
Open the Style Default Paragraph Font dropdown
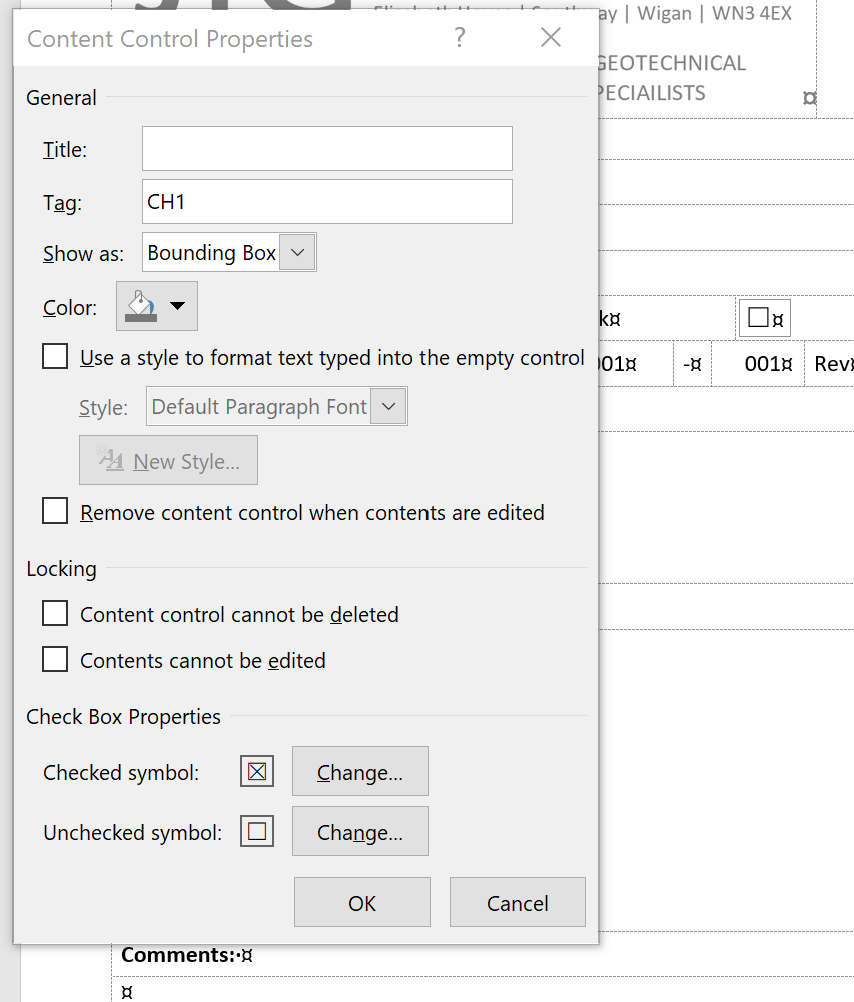[389, 406]
